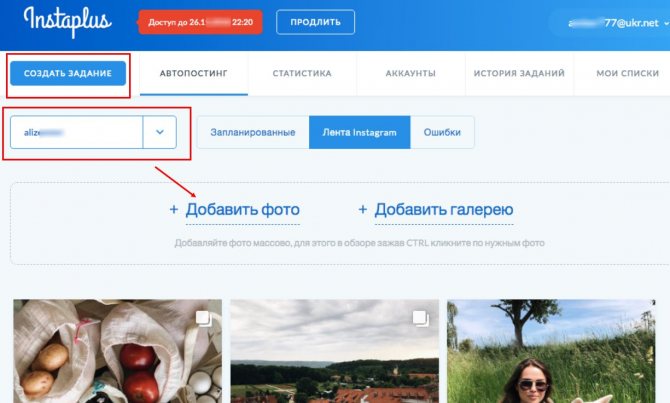Click the selected account name field
The width and height of the screenshot is (670, 403).
tap(76, 132)
